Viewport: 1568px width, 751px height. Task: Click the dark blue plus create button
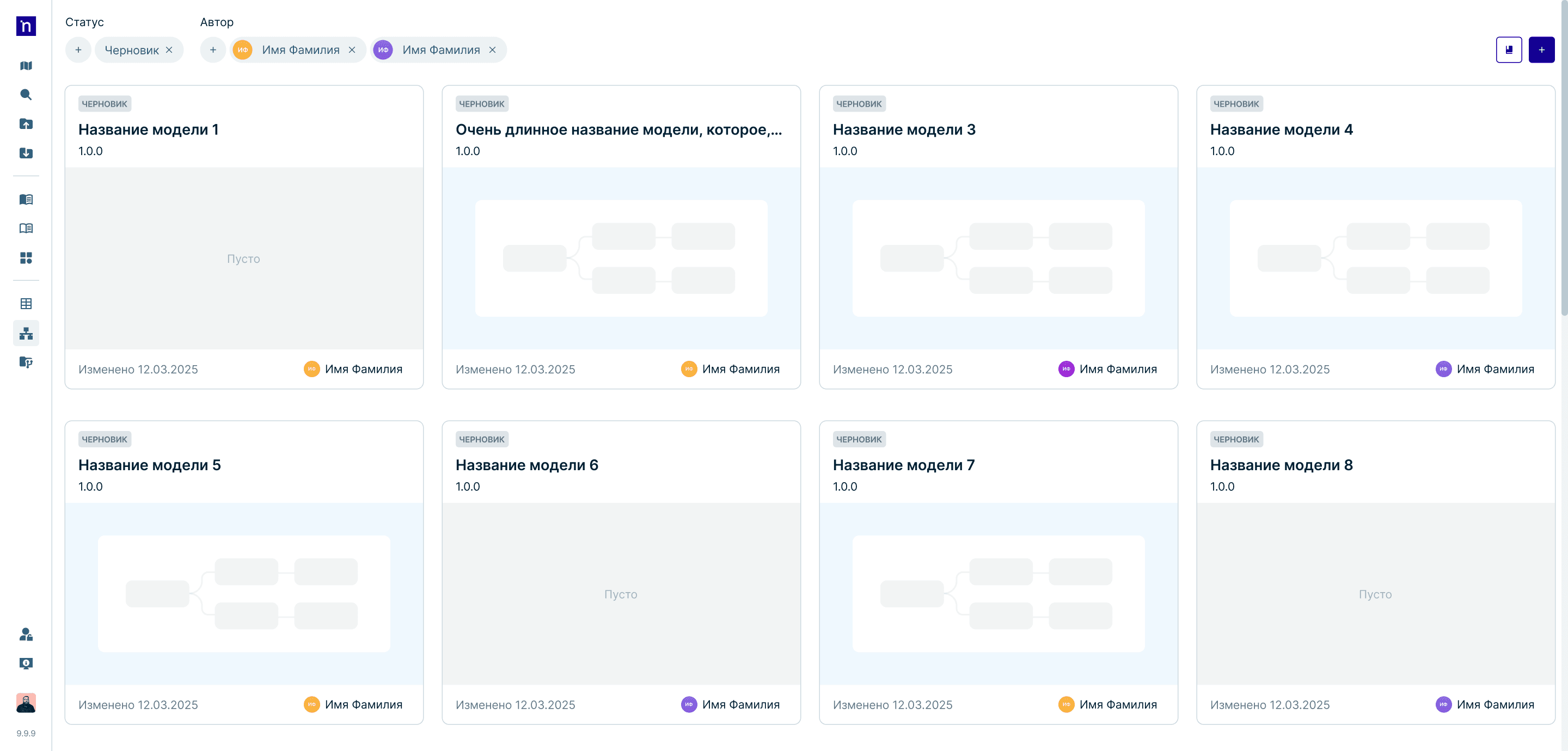pos(1541,50)
